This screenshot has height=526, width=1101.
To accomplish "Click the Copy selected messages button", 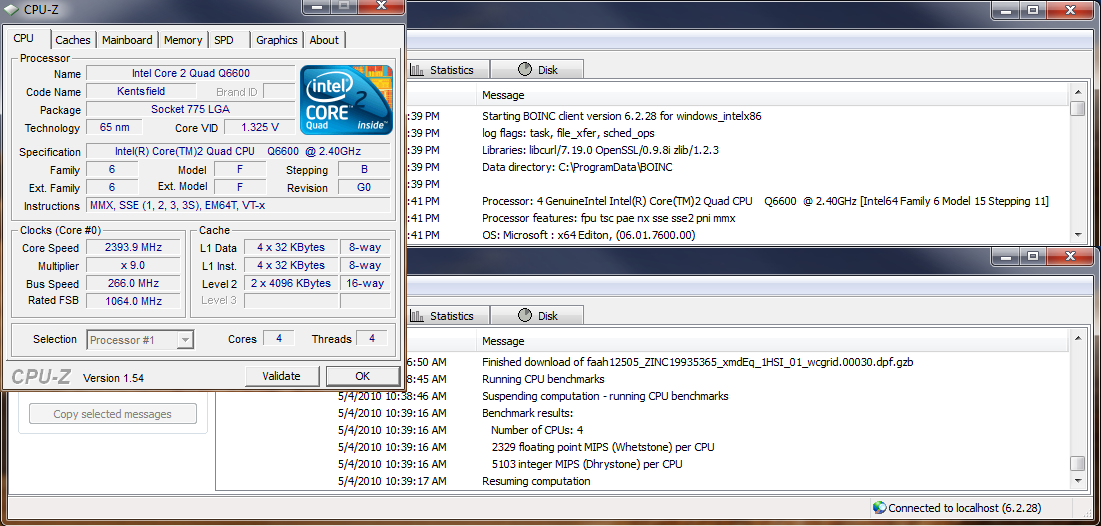I will (112, 414).
